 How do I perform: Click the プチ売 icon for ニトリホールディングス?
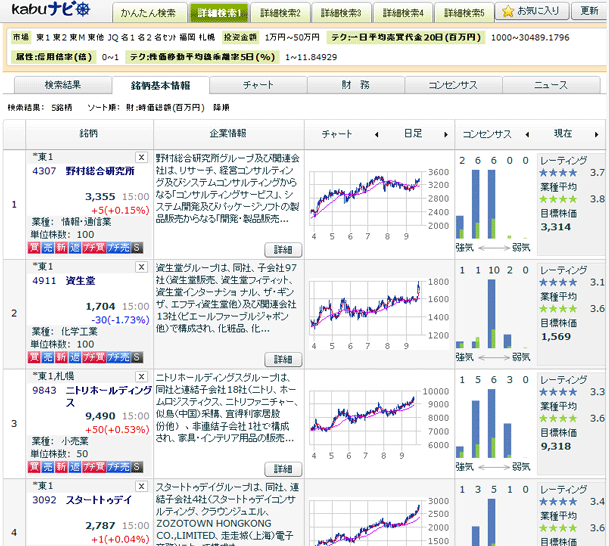(x=118, y=467)
